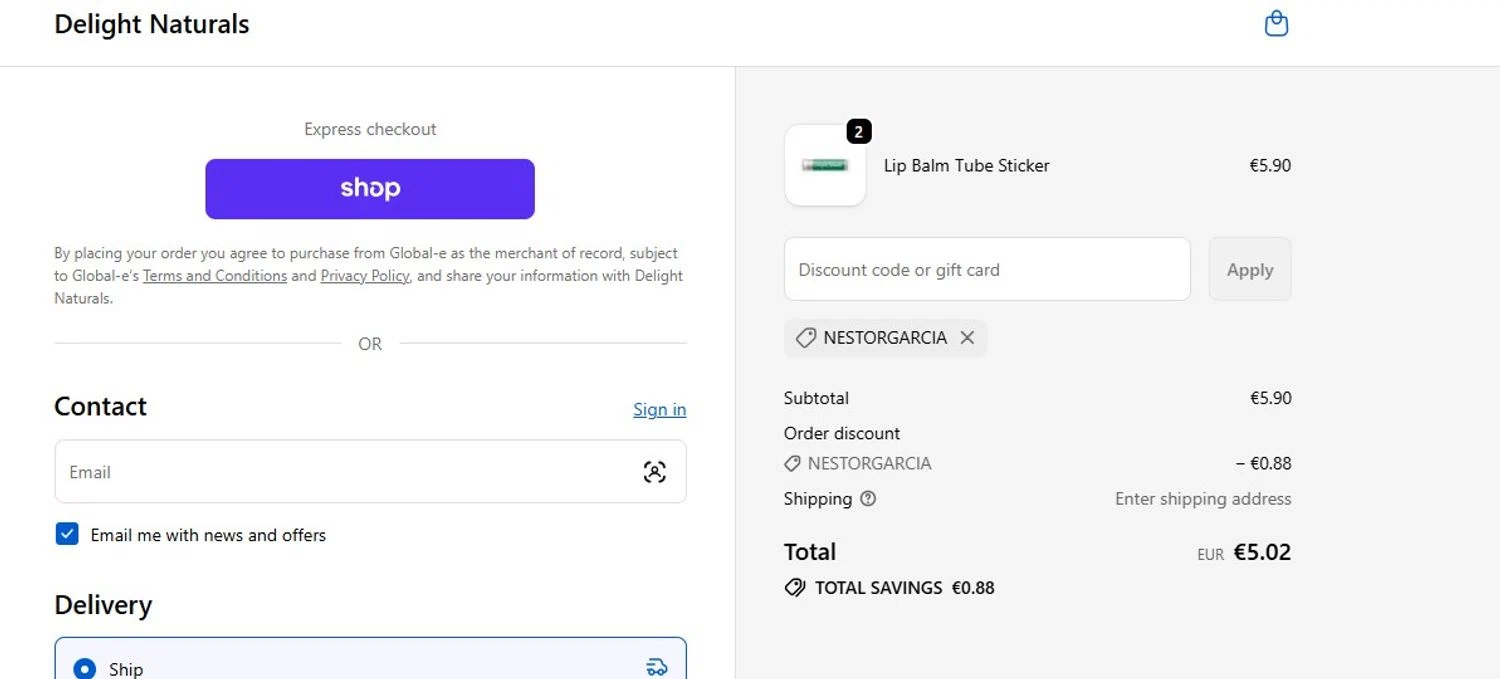Focus the Email input field
This screenshot has width=1500, height=679.
(370, 472)
